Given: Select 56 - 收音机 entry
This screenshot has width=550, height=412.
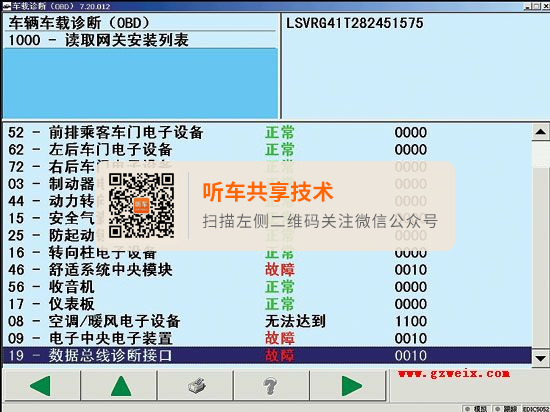Looking at the screenshot, I should tap(267, 287).
